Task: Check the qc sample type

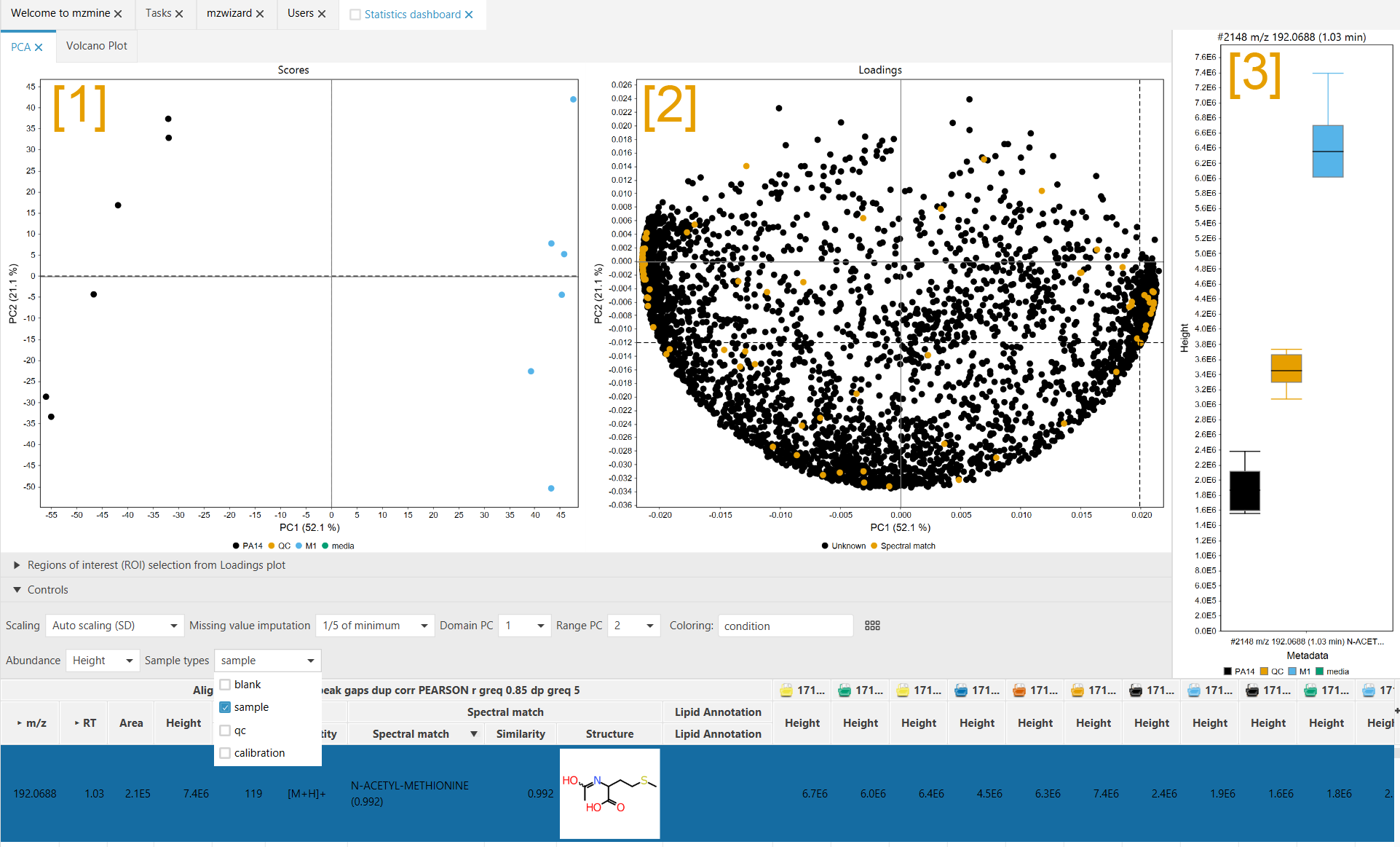Action: pos(225,730)
